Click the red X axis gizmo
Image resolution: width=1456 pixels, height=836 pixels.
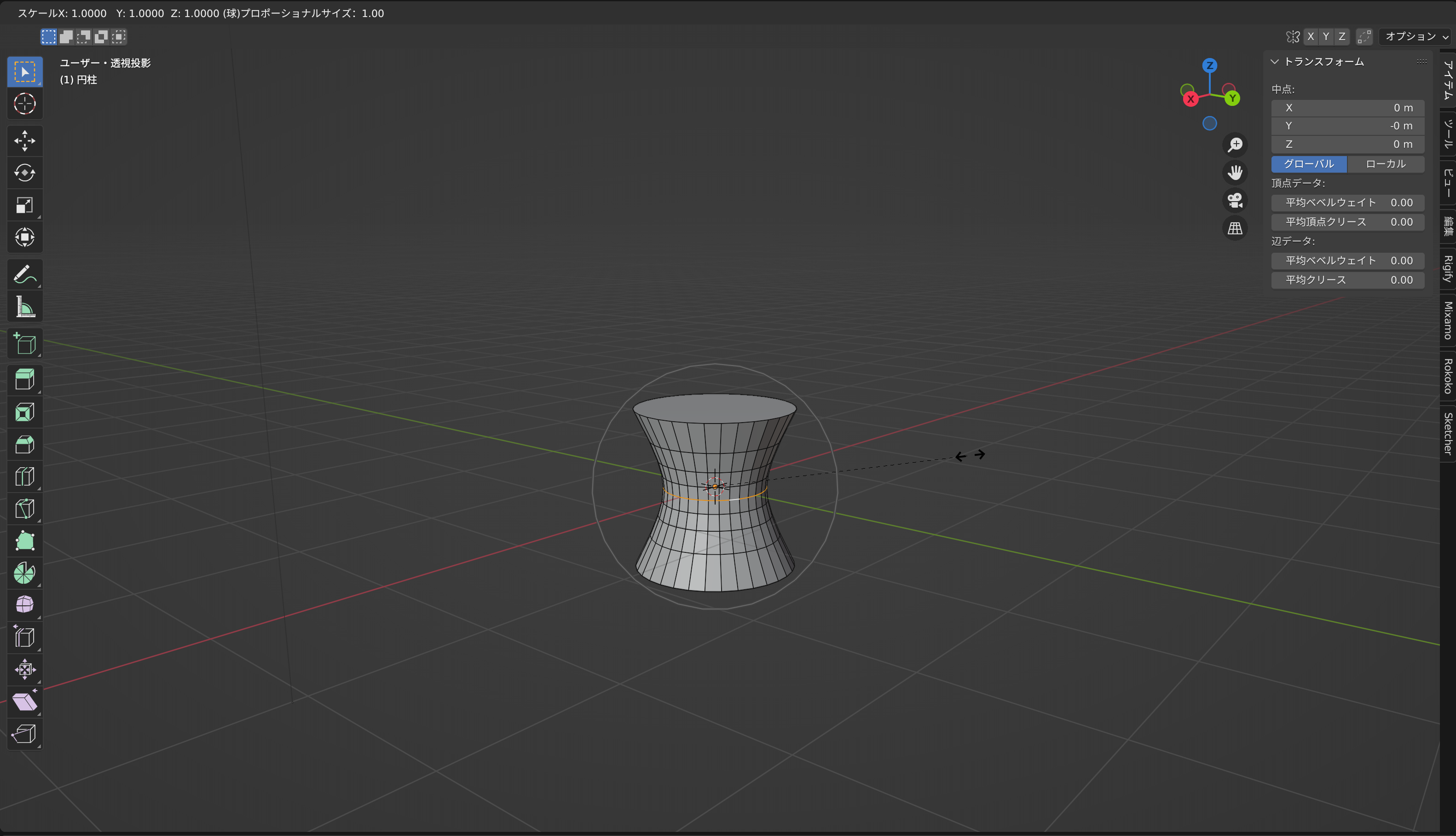(1190, 99)
